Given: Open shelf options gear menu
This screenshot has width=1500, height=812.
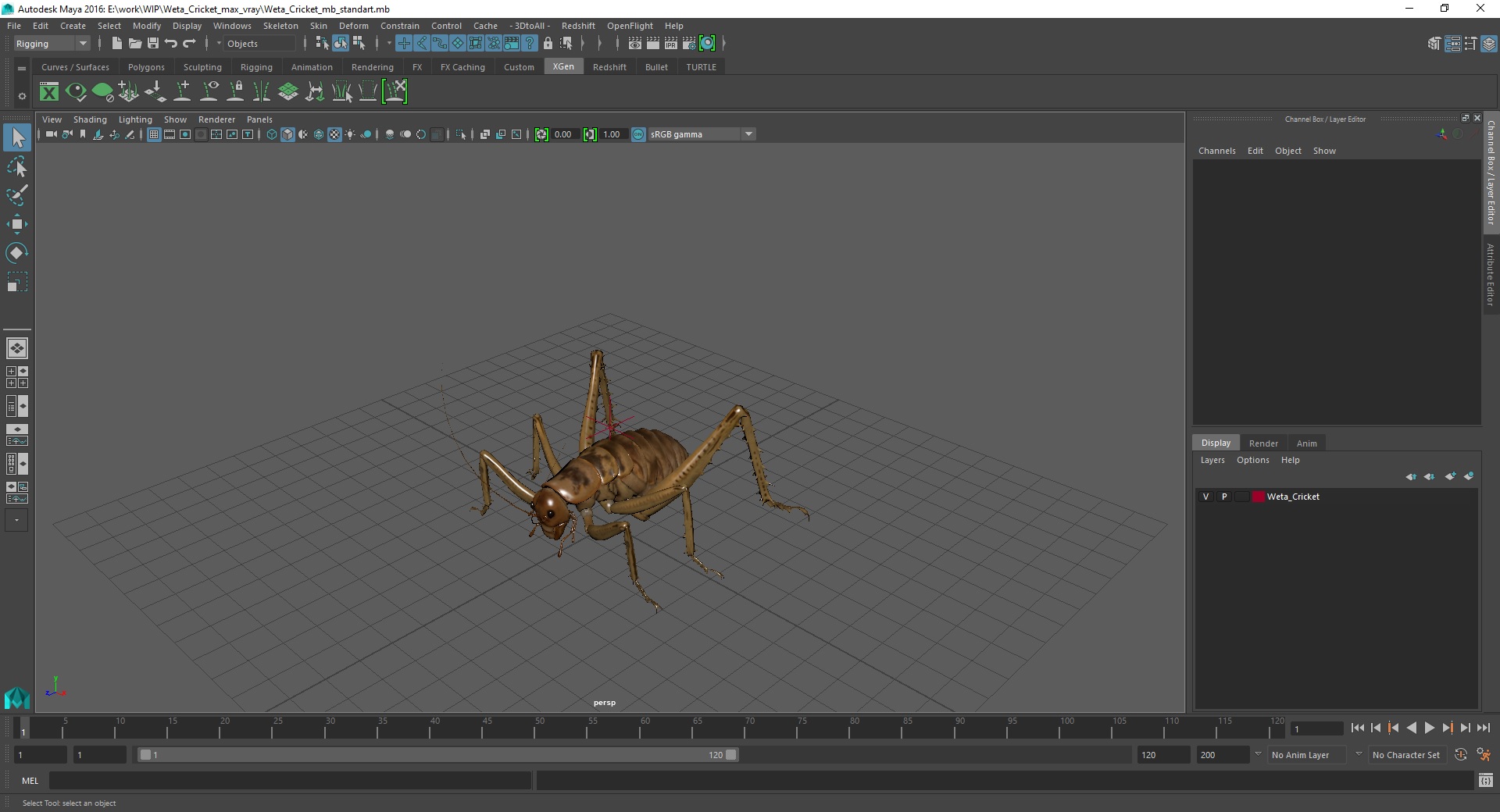Looking at the screenshot, I should 22,96.
